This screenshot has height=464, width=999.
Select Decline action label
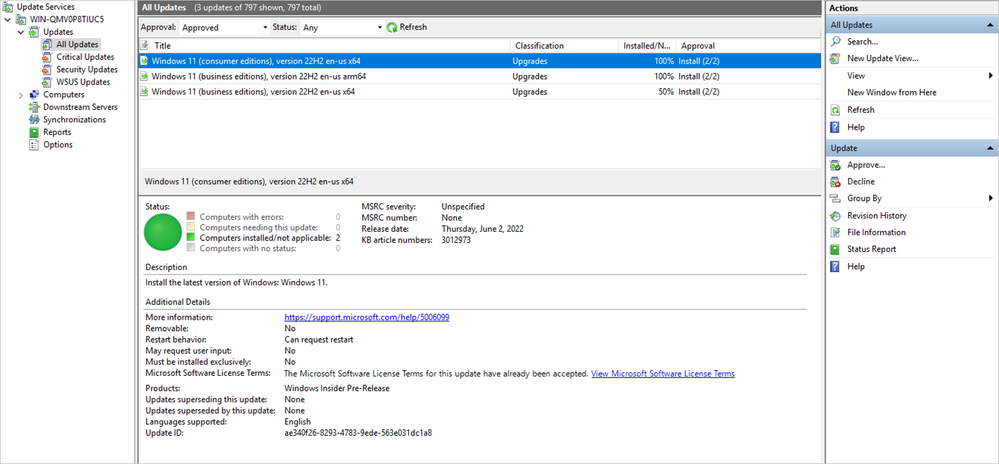point(861,182)
